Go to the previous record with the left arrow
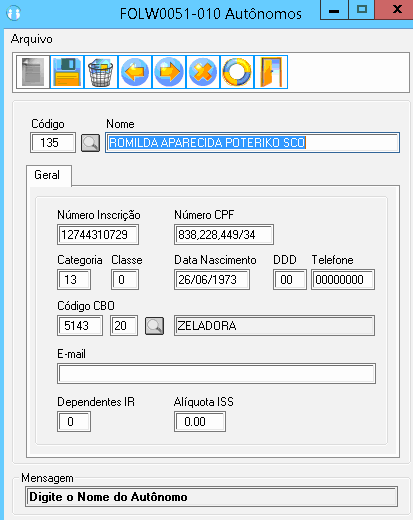Image resolution: width=413 pixels, height=520 pixels. pos(135,72)
